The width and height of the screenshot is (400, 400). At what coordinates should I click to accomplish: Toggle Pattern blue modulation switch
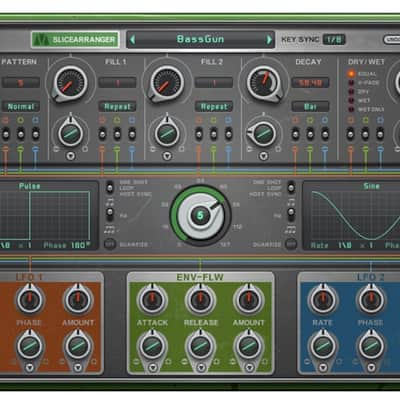pos(35,133)
